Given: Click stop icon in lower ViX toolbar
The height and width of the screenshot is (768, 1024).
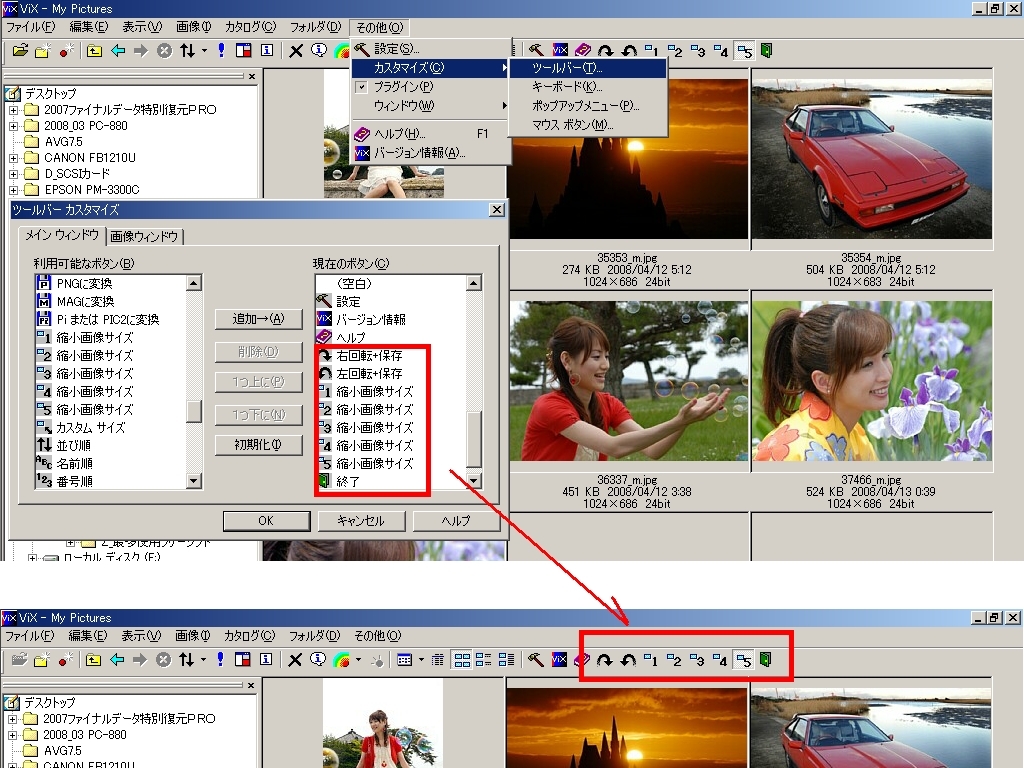Looking at the screenshot, I should tap(163, 660).
